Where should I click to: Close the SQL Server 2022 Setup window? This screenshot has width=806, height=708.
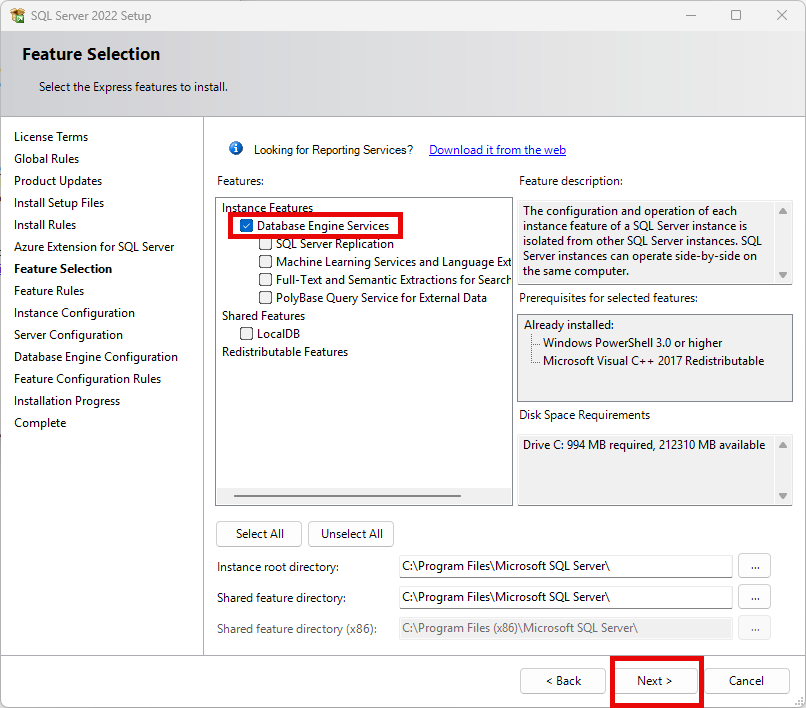(x=782, y=15)
